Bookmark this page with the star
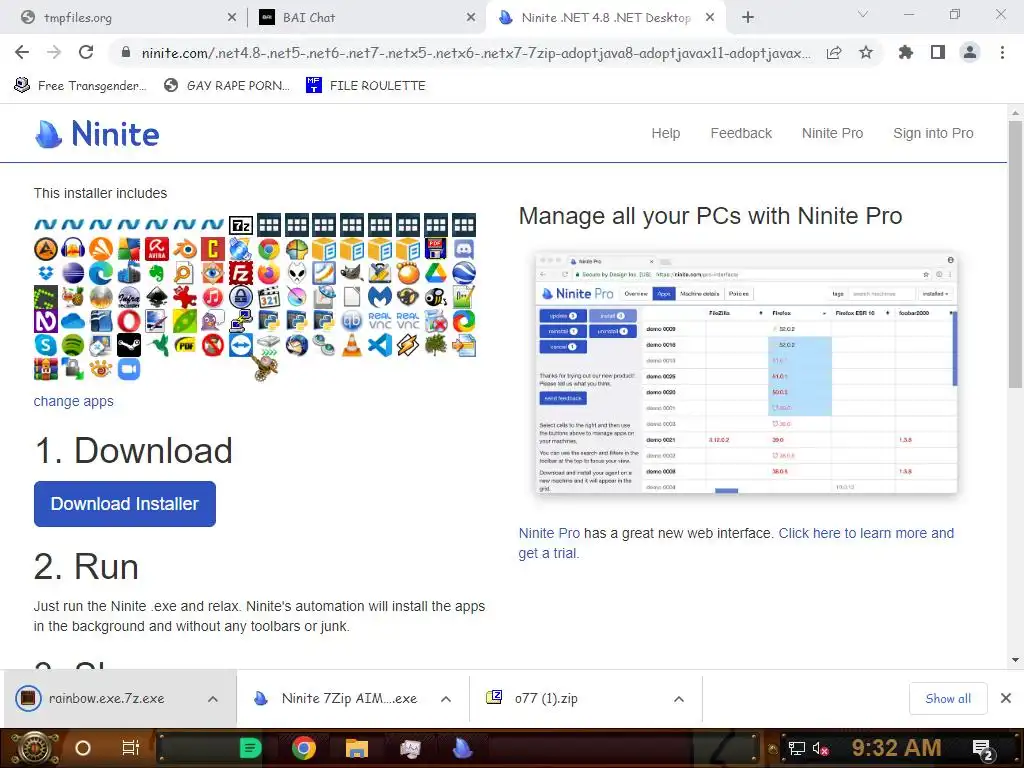The width and height of the screenshot is (1024, 768). [866, 52]
